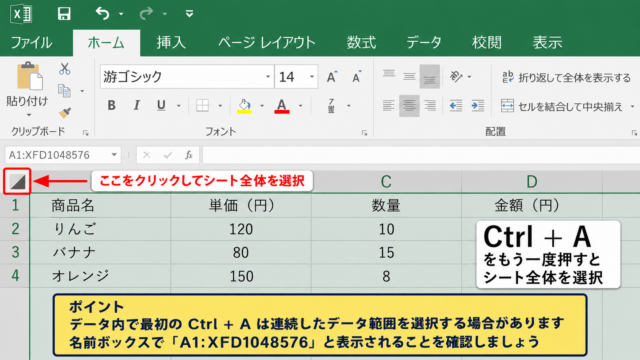Select row 3 header
The image size is (640, 360).
coord(15,252)
